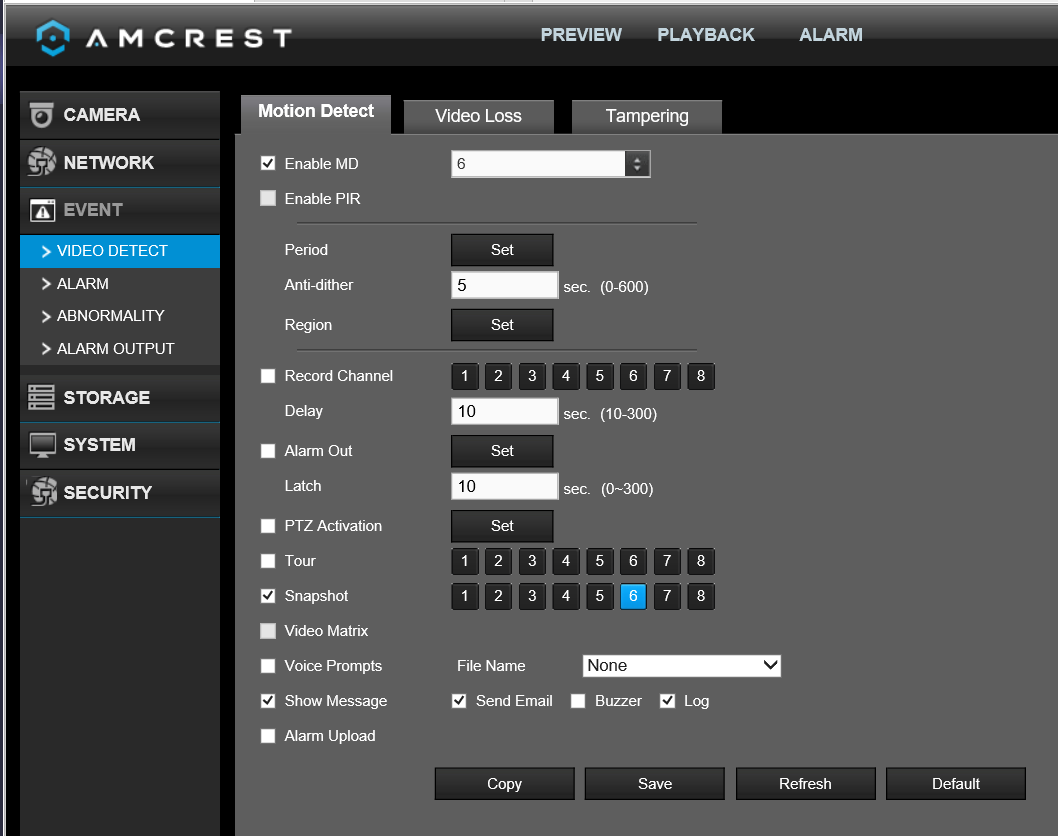Open System section via the monitor icon
Image resolution: width=1058 pixels, height=836 pixels.
coord(43,445)
